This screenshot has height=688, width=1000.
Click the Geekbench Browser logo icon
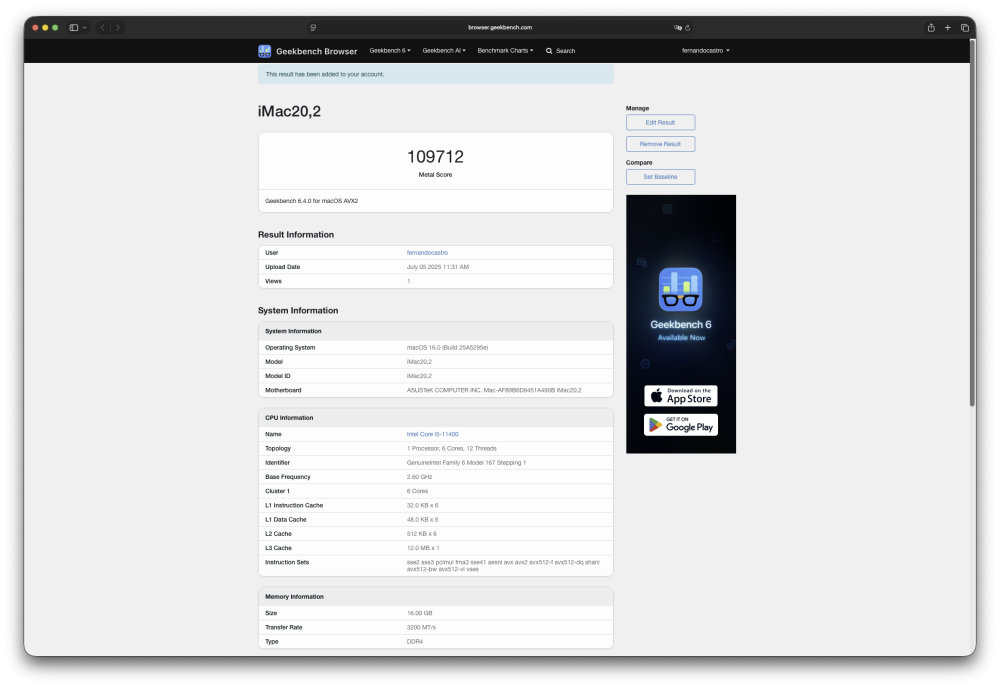[265, 51]
